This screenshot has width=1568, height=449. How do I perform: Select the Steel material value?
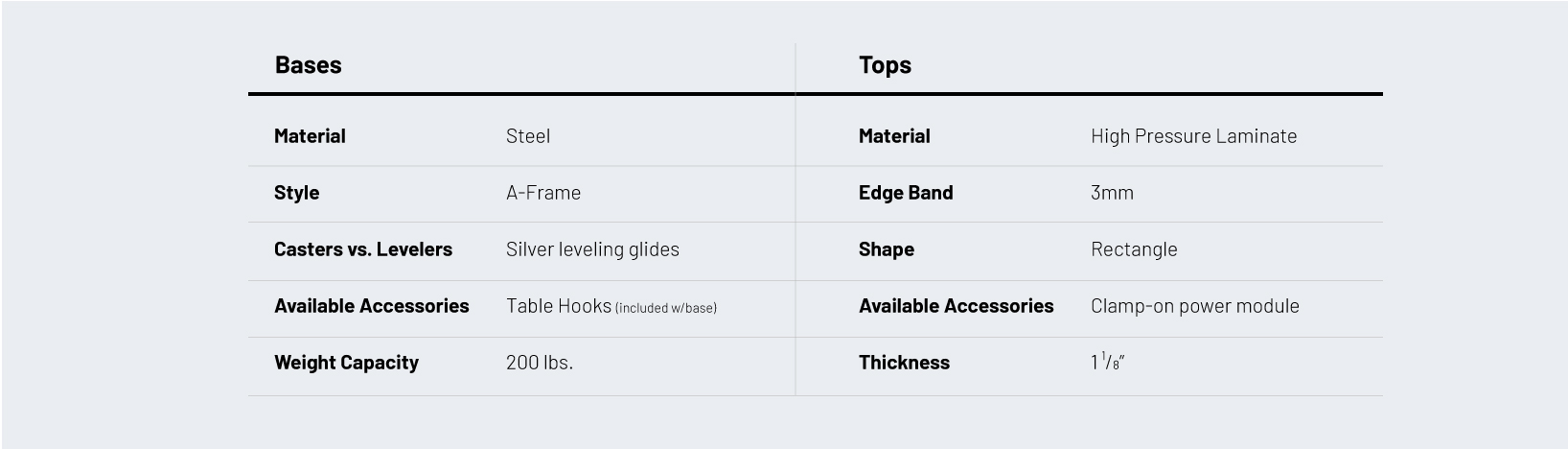528,136
